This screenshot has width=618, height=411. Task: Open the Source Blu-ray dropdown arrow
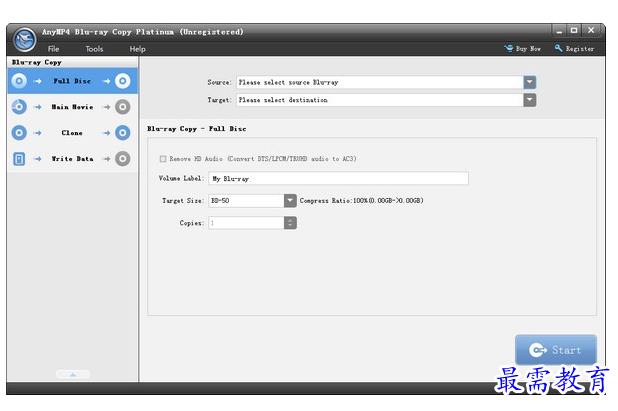pyautogui.click(x=530, y=82)
